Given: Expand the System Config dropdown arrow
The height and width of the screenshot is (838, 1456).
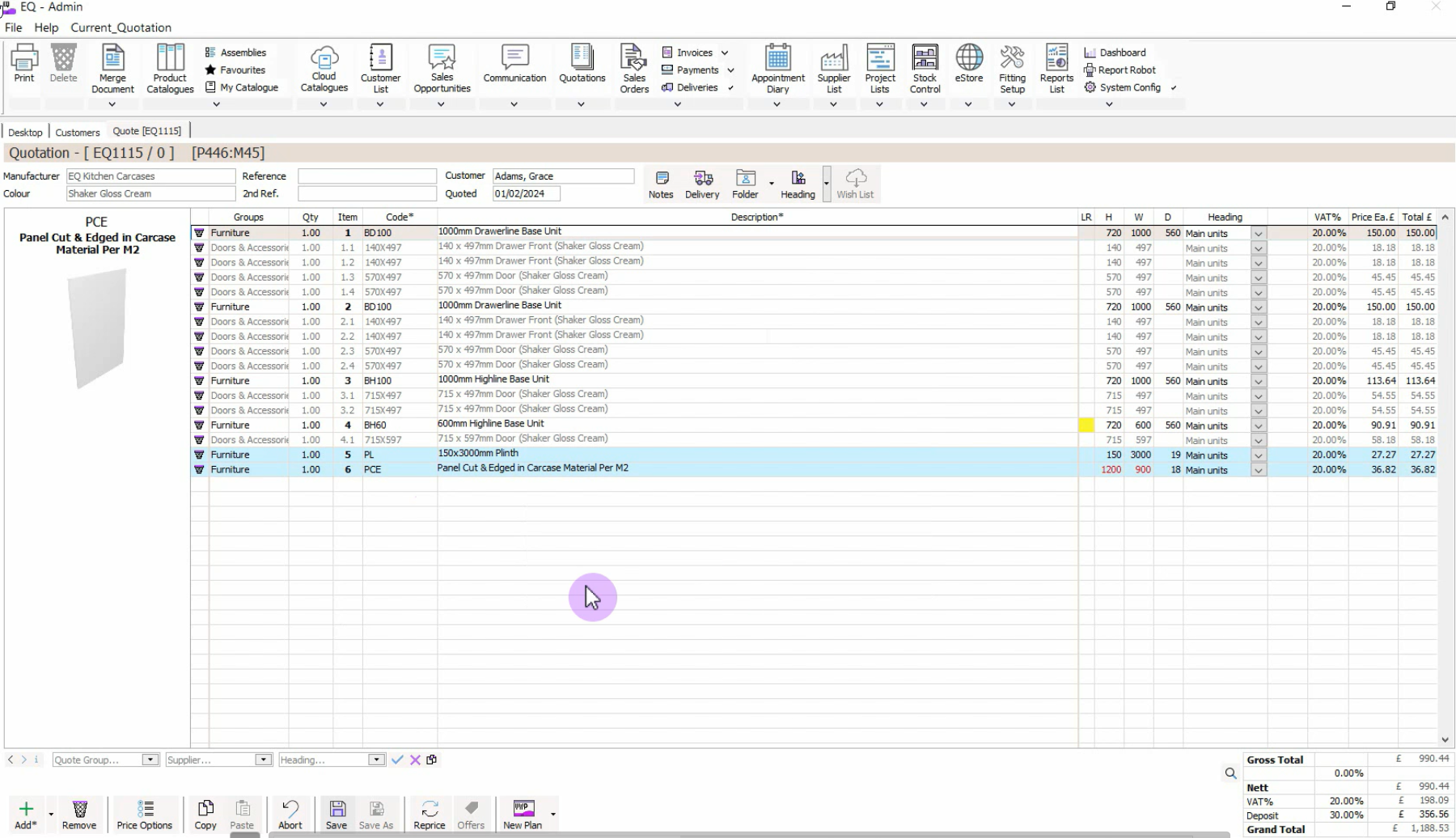Looking at the screenshot, I should (x=1173, y=87).
